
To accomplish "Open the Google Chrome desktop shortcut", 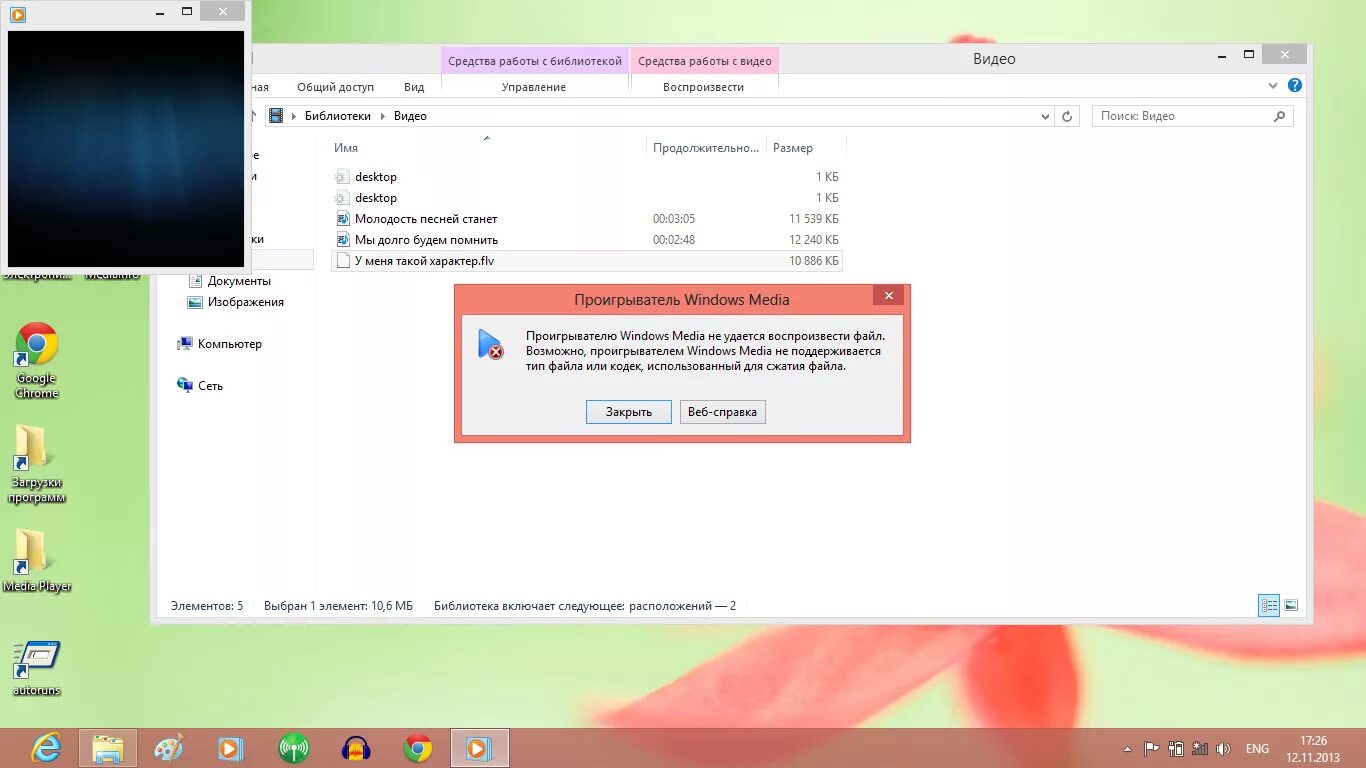I will click(37, 360).
